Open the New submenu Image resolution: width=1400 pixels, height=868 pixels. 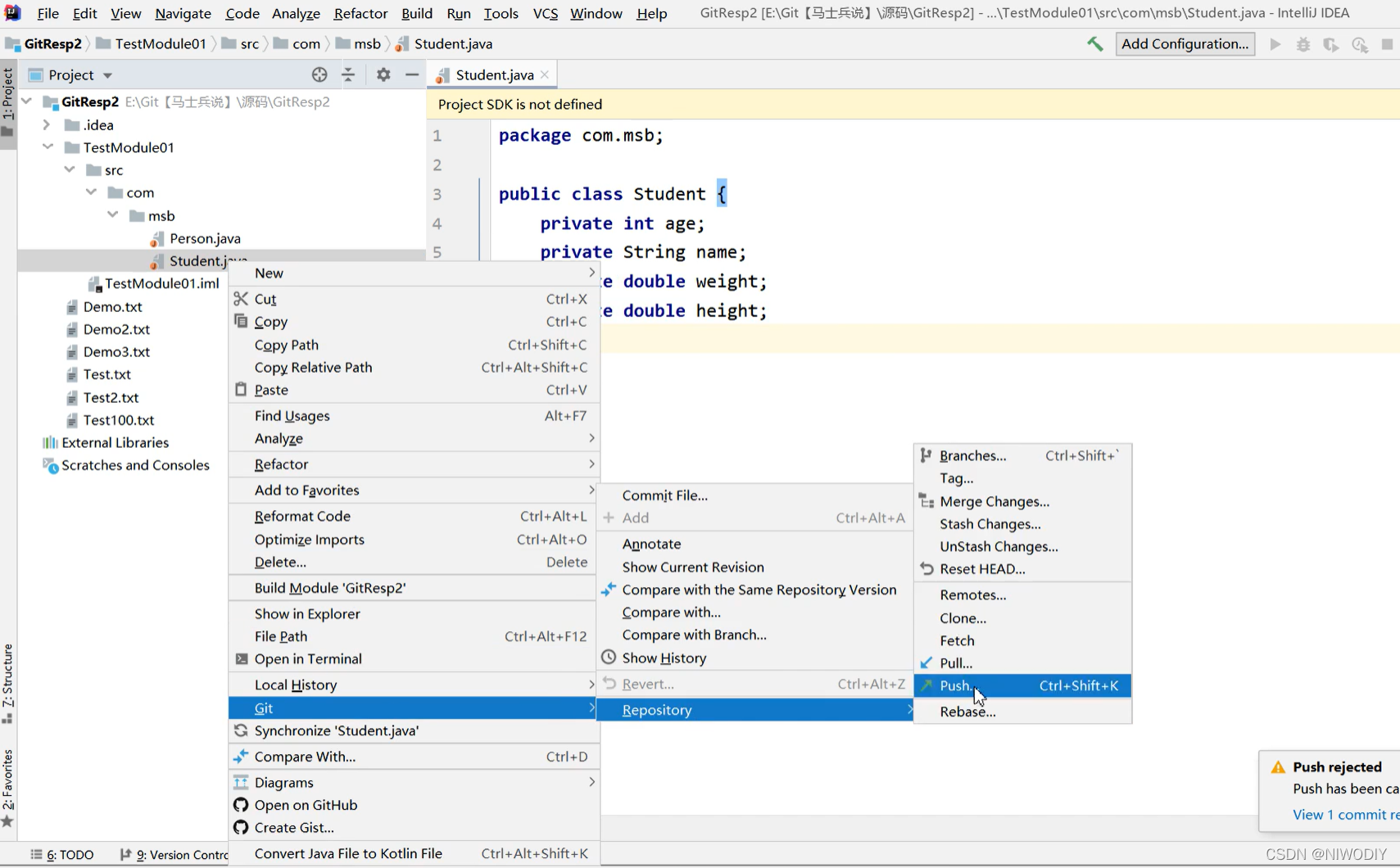tap(414, 274)
